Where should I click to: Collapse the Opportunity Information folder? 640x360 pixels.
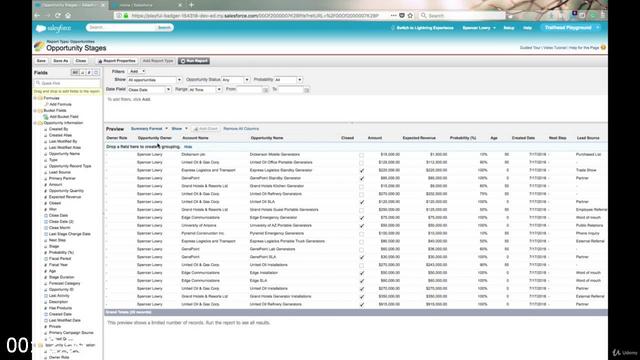point(36,123)
